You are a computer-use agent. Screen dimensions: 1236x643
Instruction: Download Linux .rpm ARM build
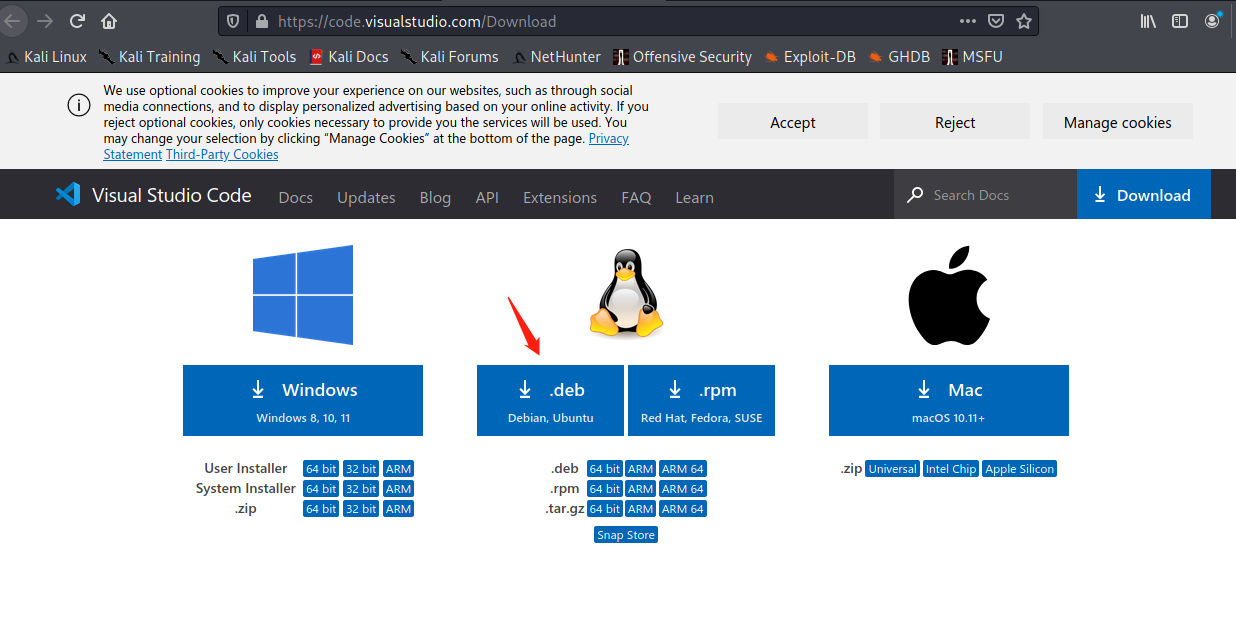coord(641,489)
